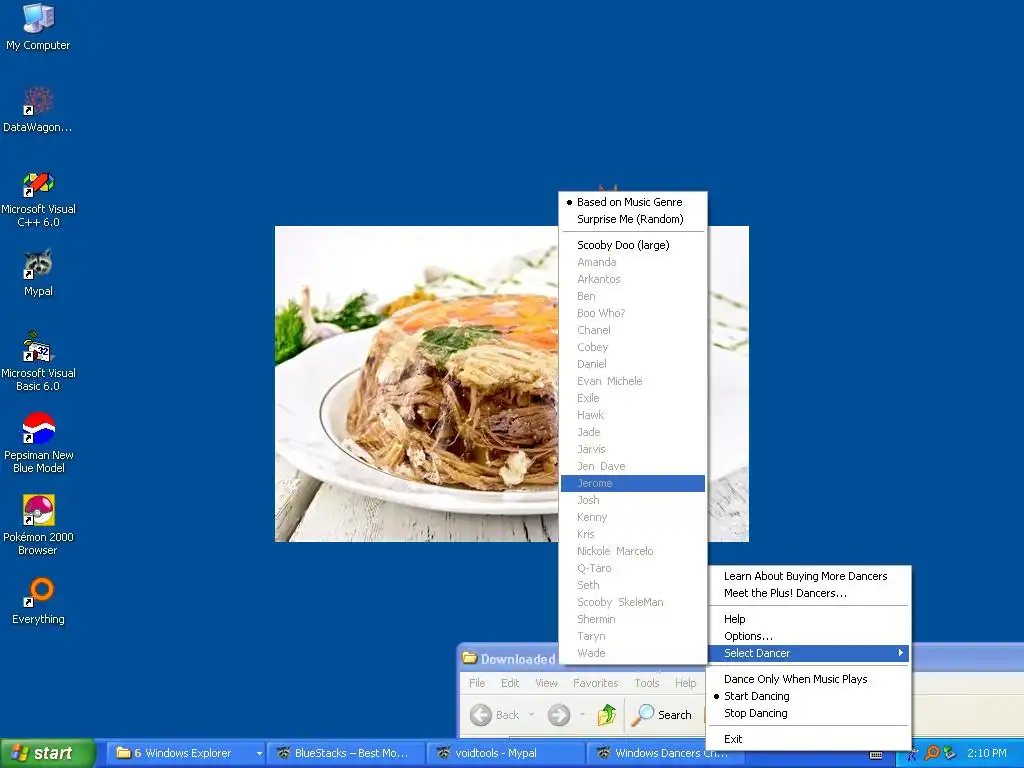The image size is (1024, 768).
Task: Launch the Everything search shortcut
Action: tap(38, 601)
